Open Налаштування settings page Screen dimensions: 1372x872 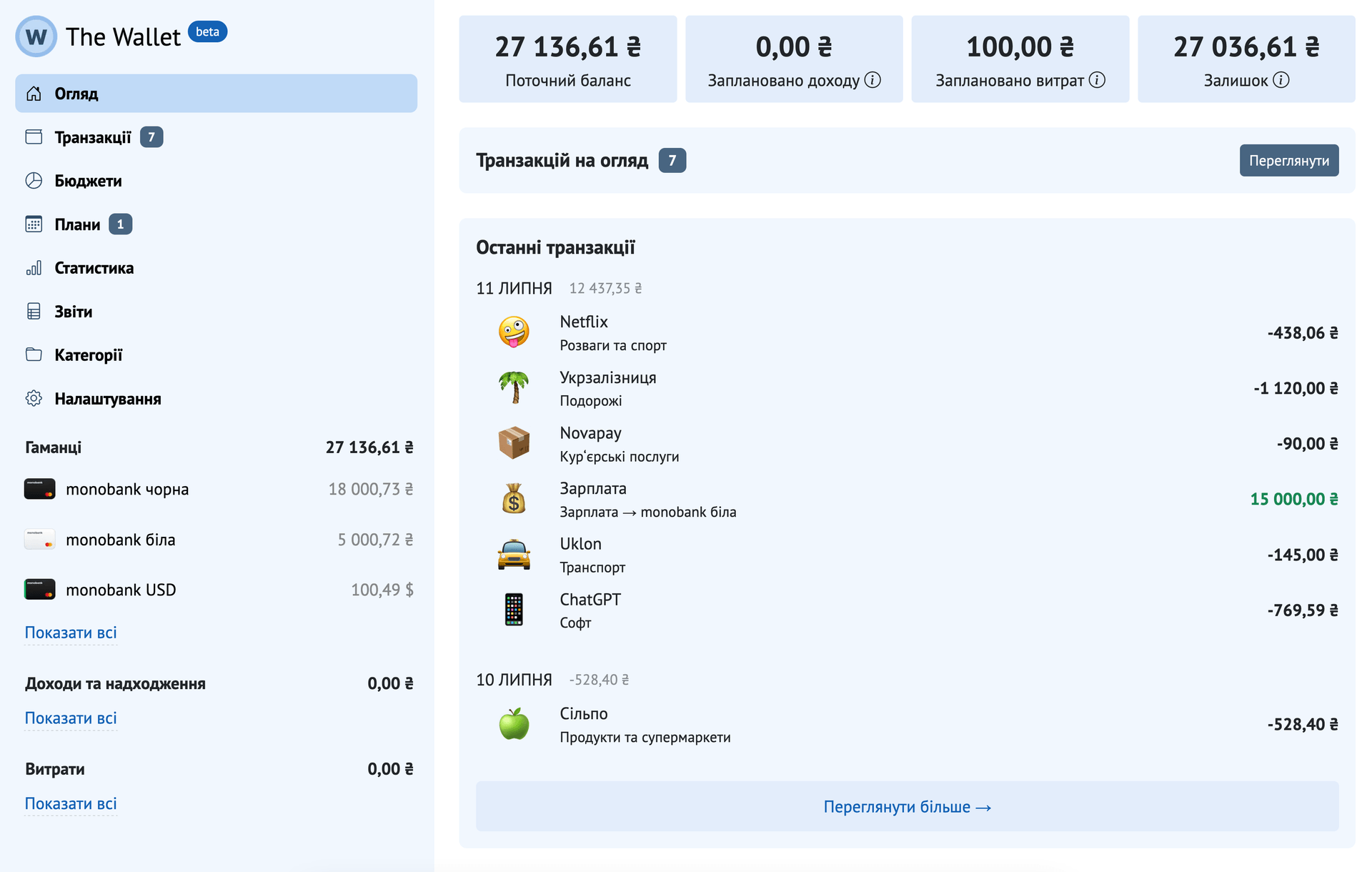tap(216, 399)
